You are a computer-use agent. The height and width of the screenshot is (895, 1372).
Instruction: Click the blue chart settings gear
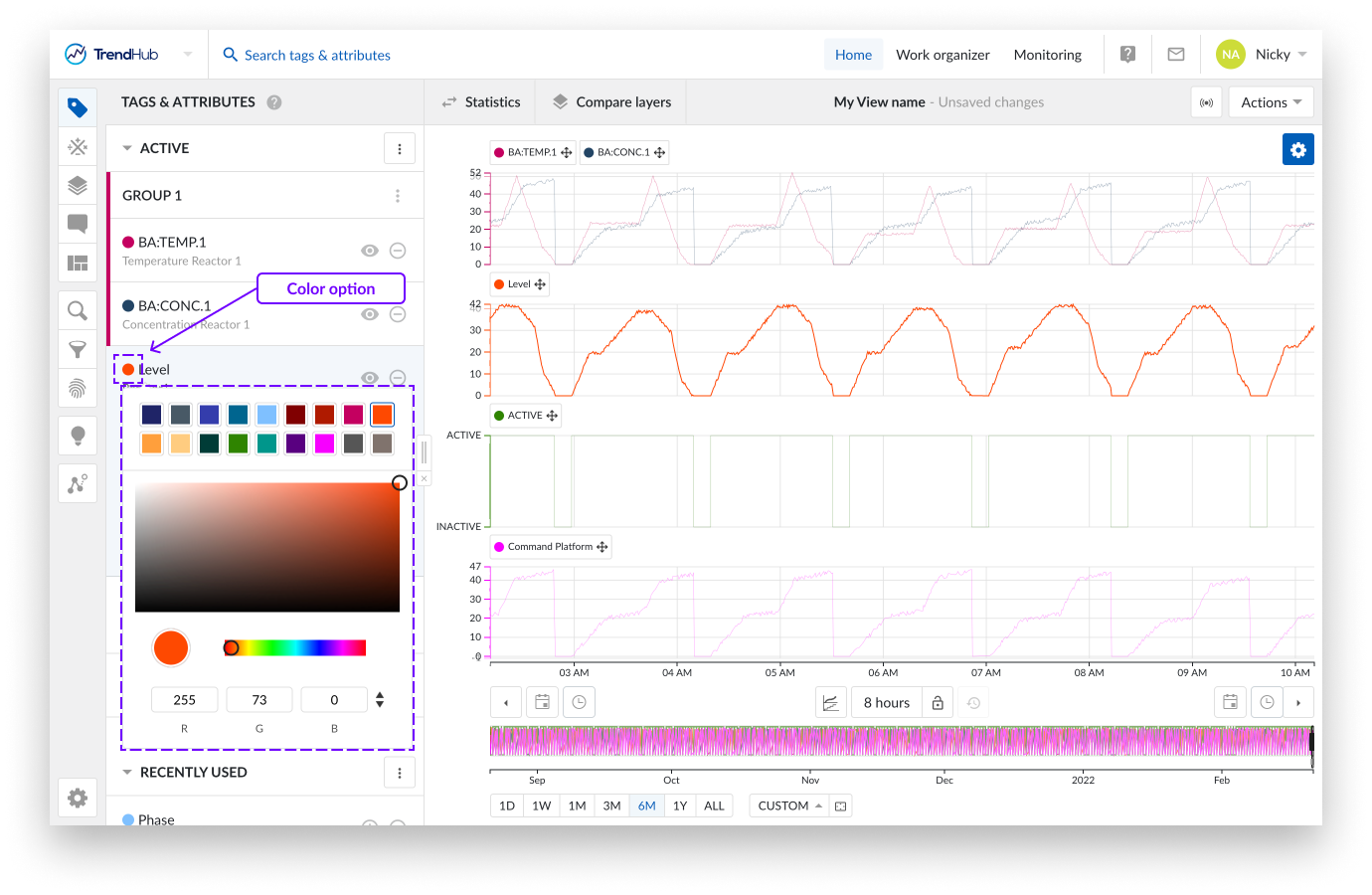point(1297,150)
